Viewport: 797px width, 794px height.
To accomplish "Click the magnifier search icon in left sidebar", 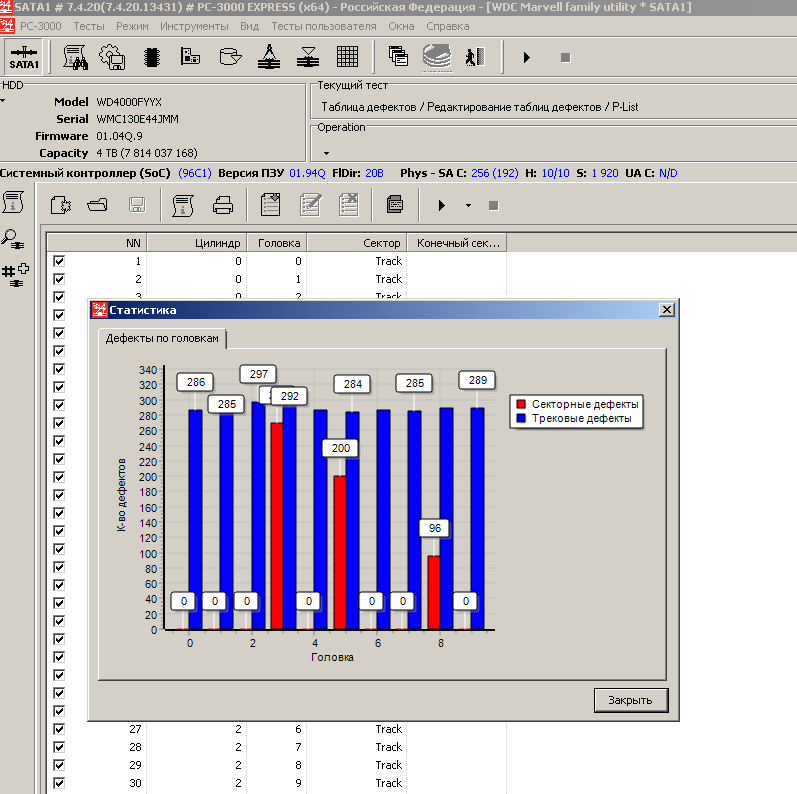I will pyautogui.click(x=14, y=238).
